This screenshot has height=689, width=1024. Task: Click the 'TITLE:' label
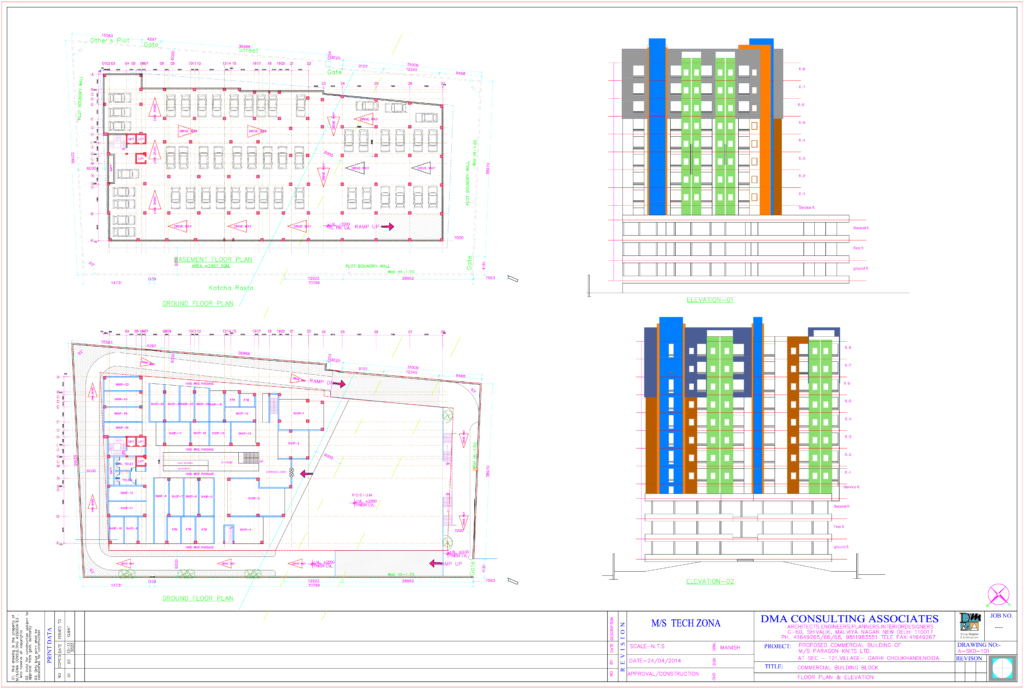click(774, 667)
